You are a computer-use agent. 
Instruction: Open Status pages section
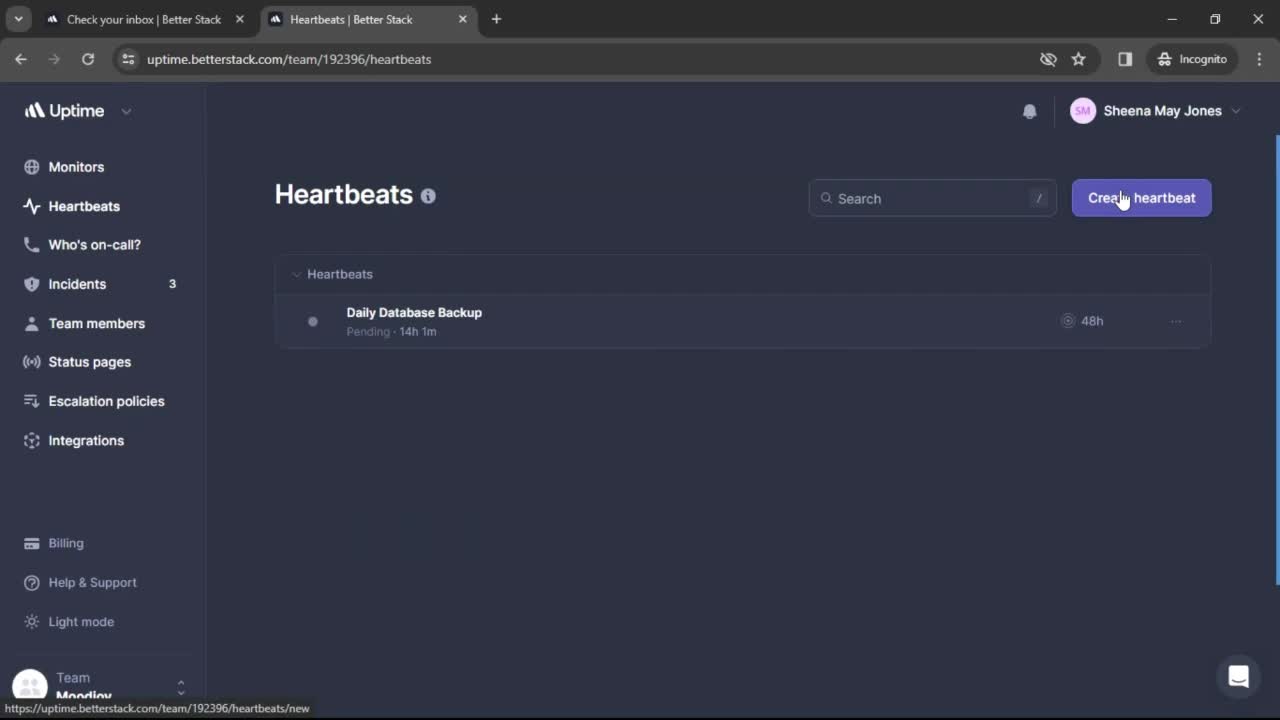tap(89, 362)
